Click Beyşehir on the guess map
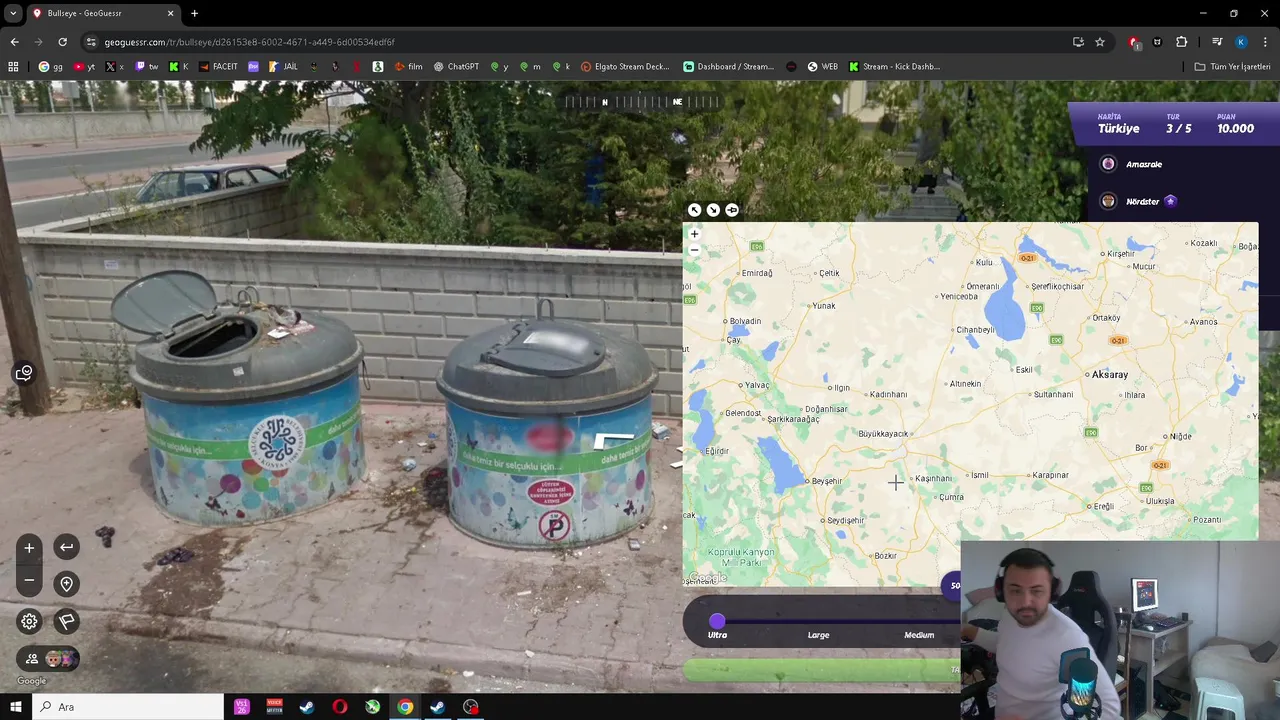 pos(826,481)
